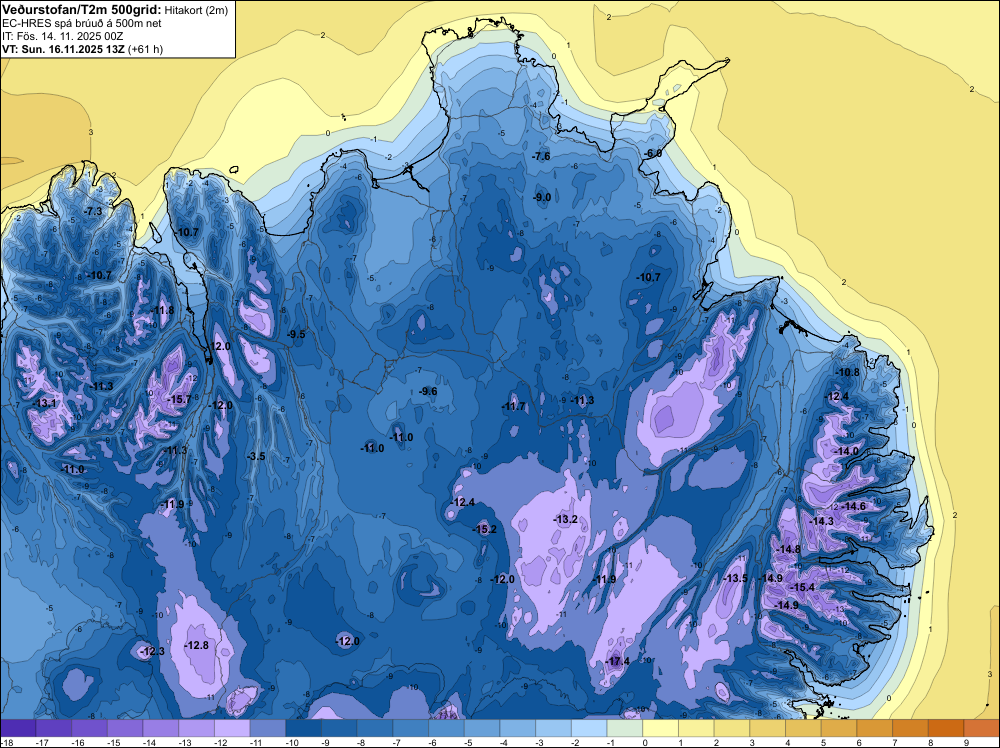This screenshot has width=1000, height=748.
Task: Click the -6.0 temperature label
Action: pyautogui.click(x=653, y=154)
